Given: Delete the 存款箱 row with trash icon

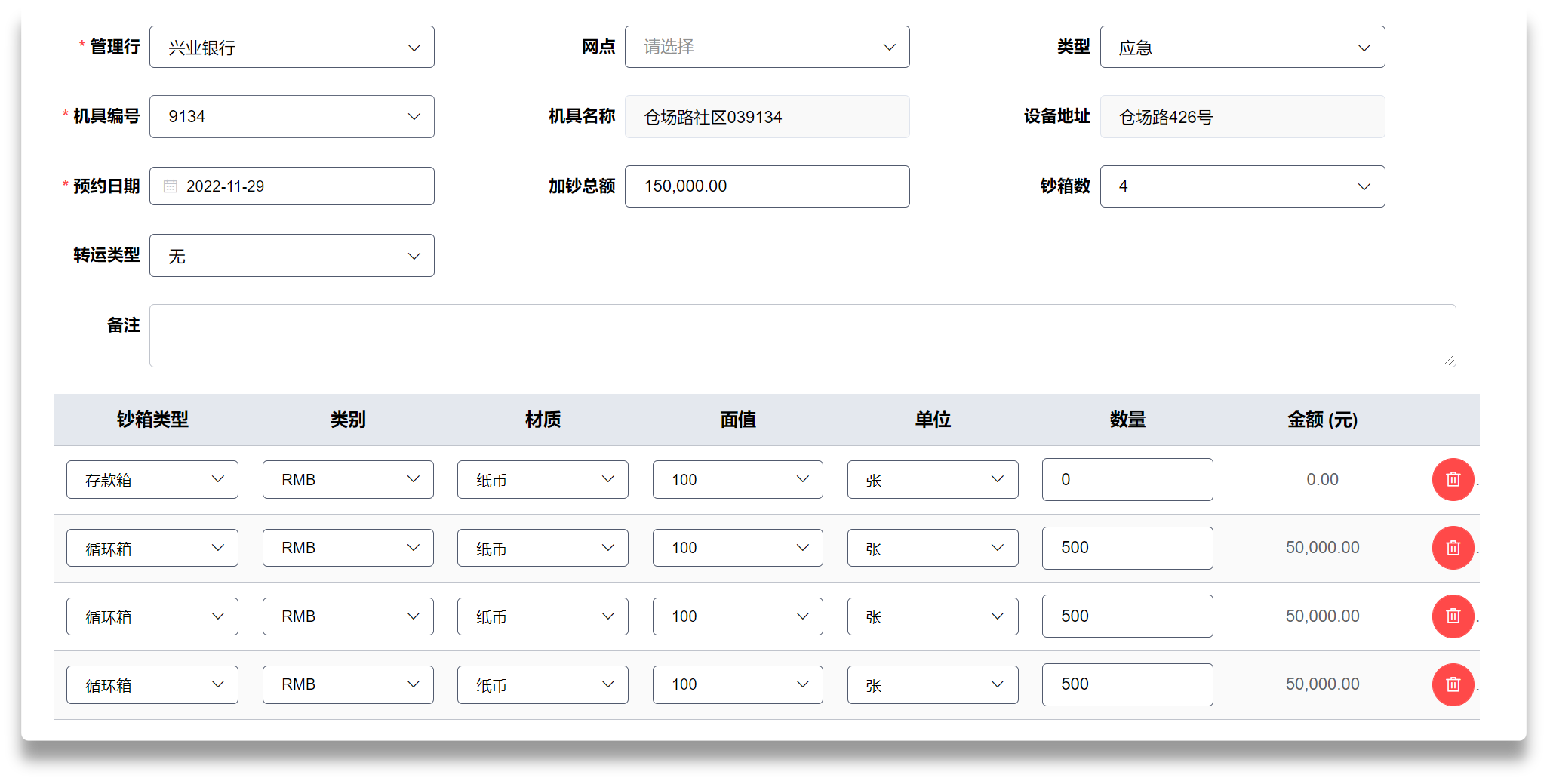Looking at the screenshot, I should click(1453, 479).
